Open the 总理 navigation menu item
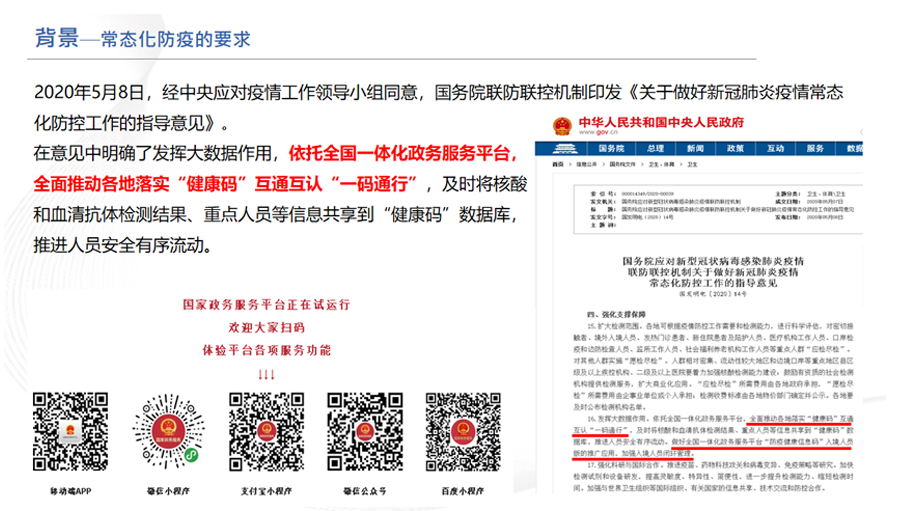The image size is (900, 511). click(x=655, y=149)
